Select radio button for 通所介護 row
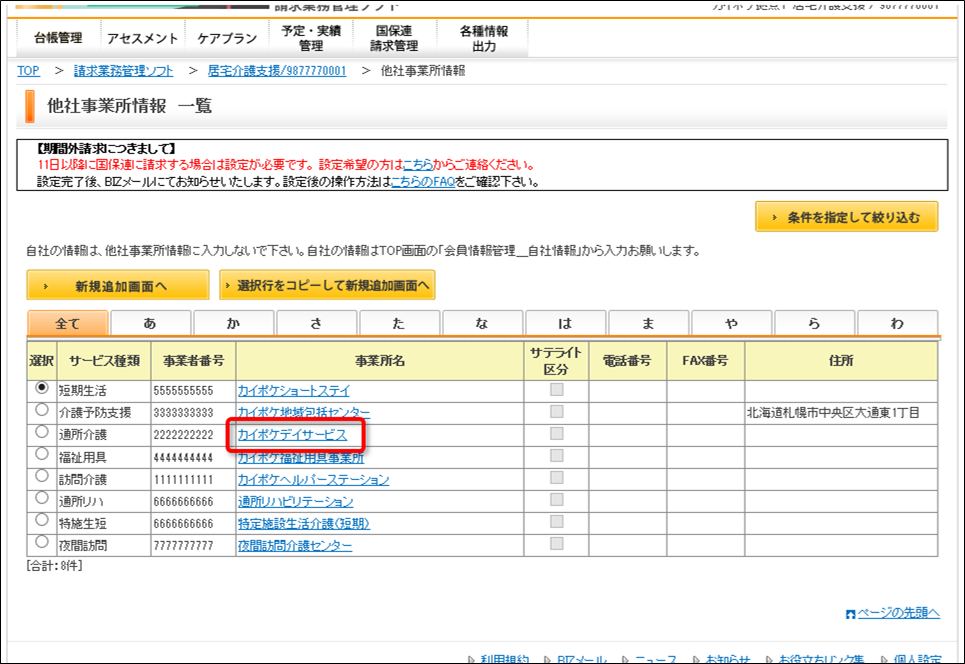Viewport: 965px width, 664px height. pyautogui.click(x=41, y=432)
